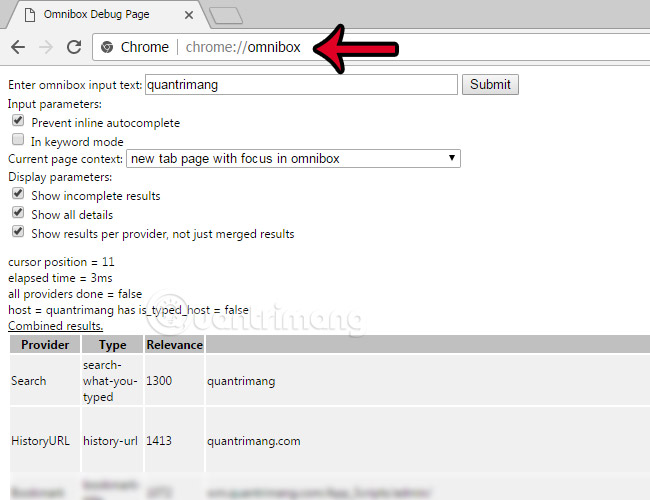Click the quantrimang result text
650x500 pixels.
[x=241, y=381]
